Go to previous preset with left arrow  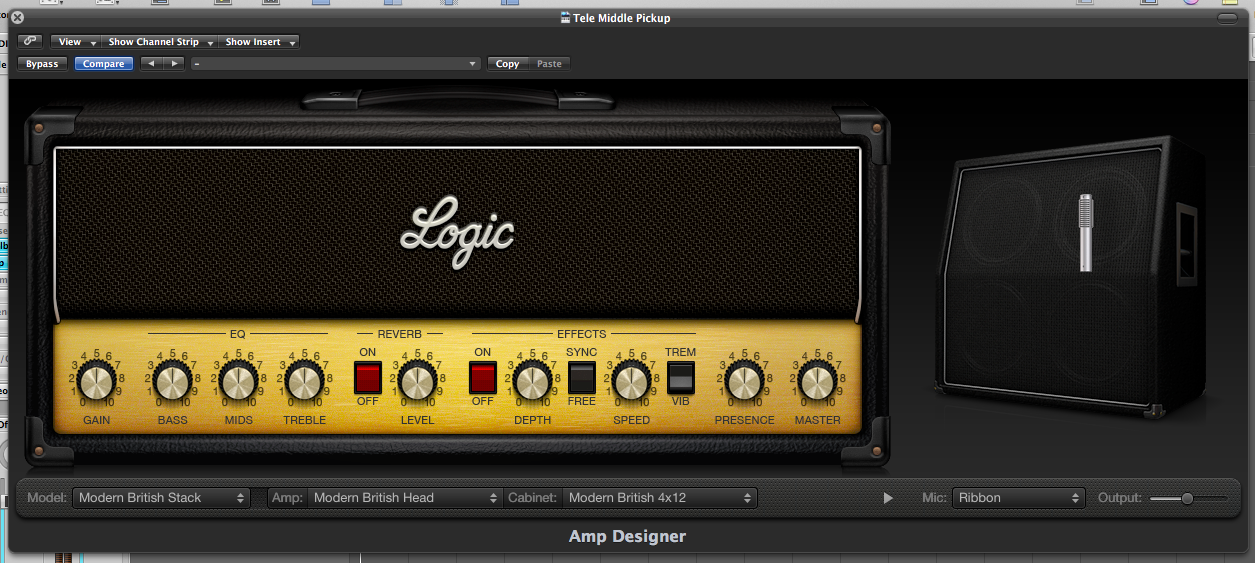pyautogui.click(x=151, y=64)
